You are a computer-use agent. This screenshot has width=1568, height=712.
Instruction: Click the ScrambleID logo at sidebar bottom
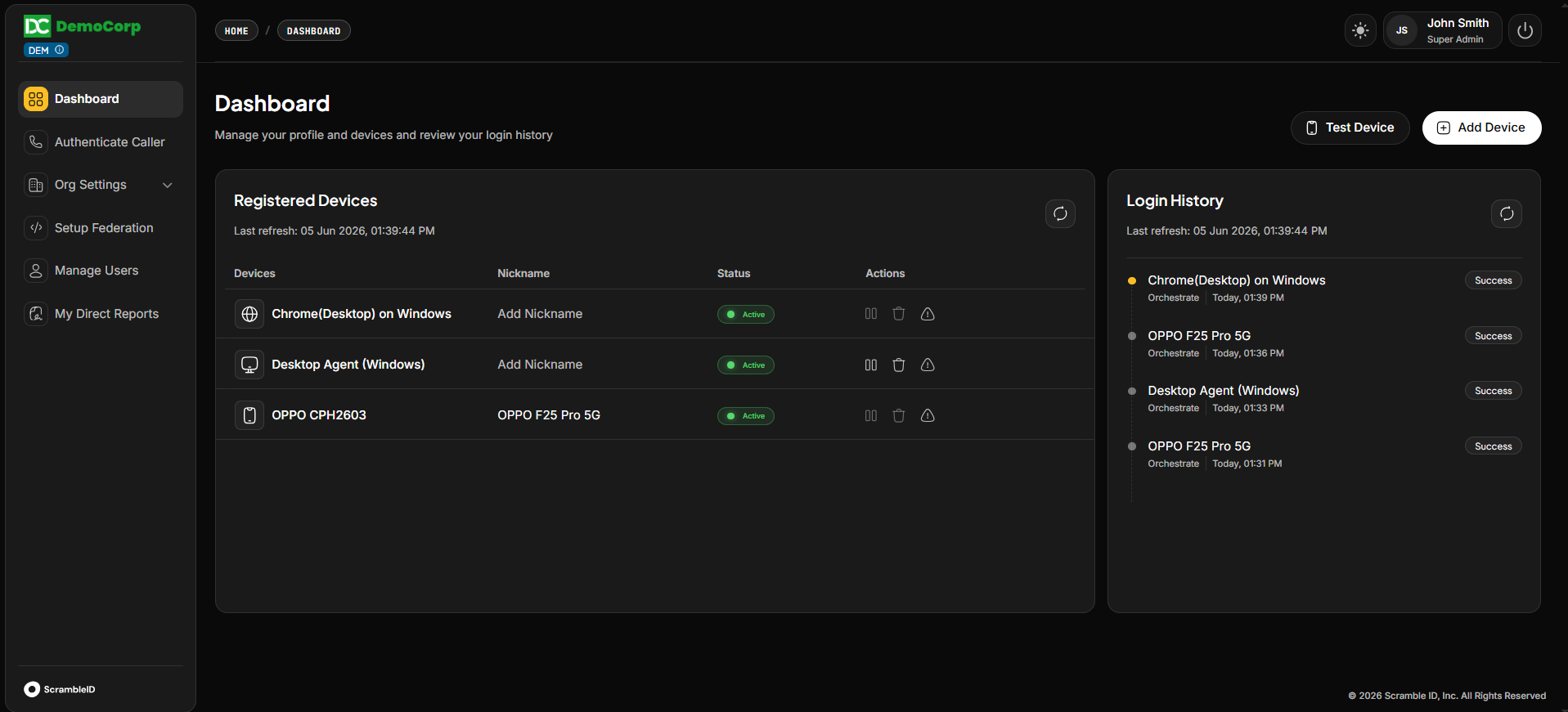click(x=60, y=689)
